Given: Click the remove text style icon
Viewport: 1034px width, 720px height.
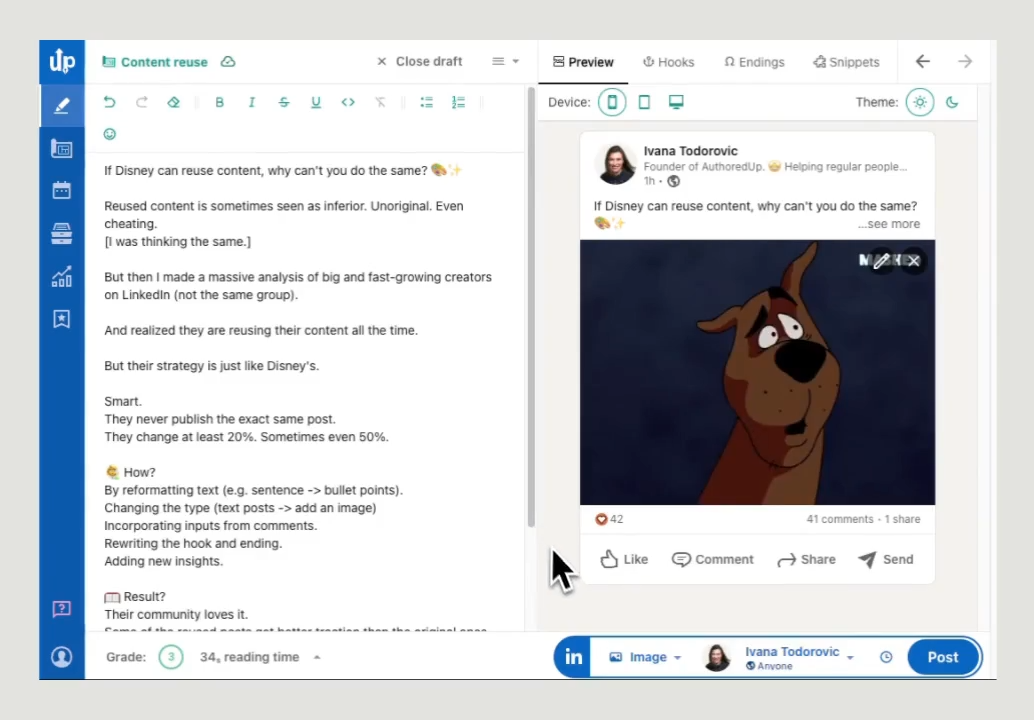Looking at the screenshot, I should click(380, 102).
